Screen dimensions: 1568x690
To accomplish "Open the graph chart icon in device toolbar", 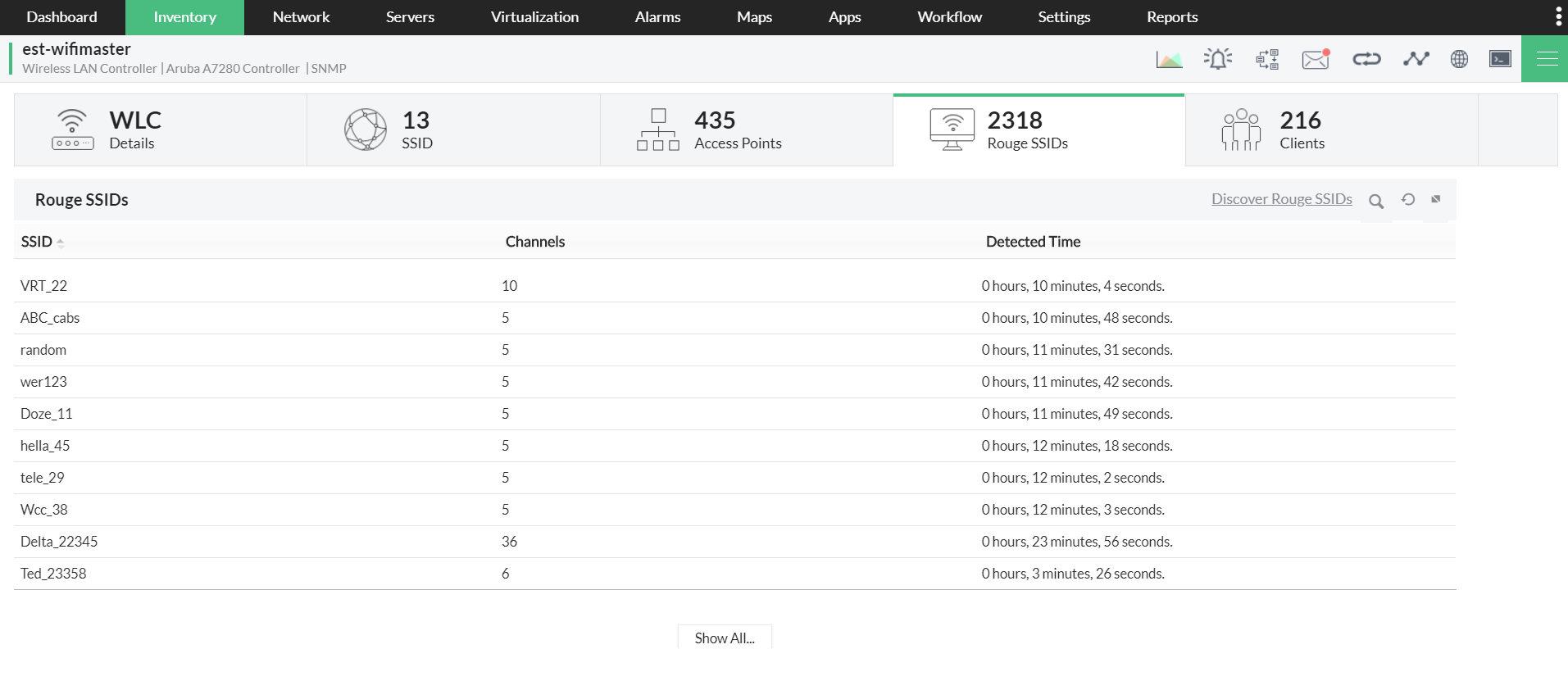I will (x=1169, y=59).
